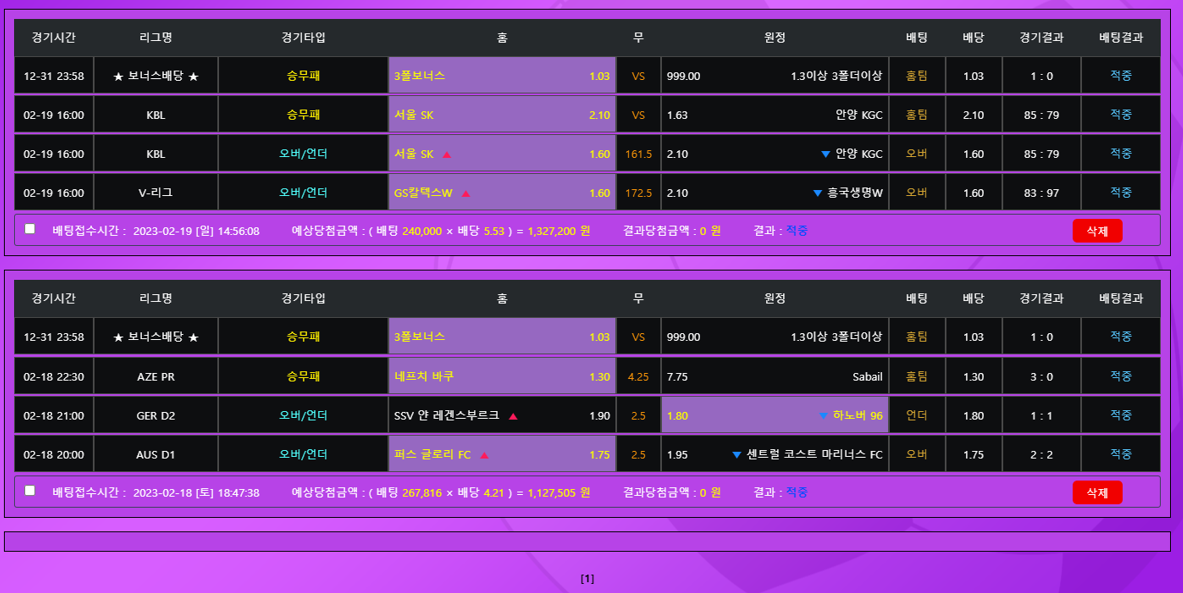
Task: Open 적중 result in the AZE PR row
Action: (1120, 376)
